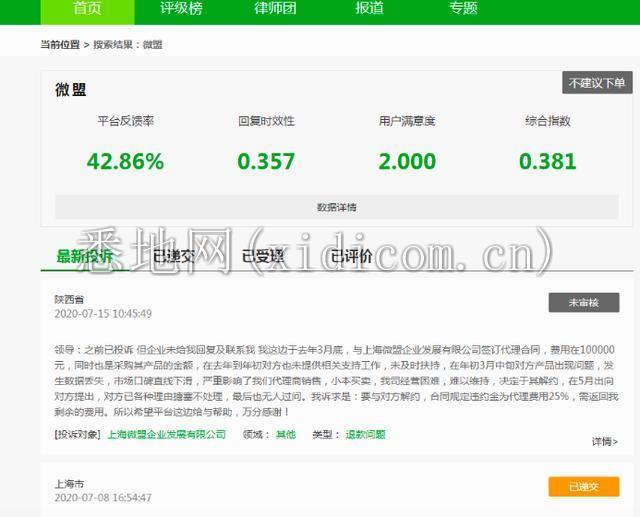The image size is (640, 517).
Task: Click the 当前位置 breadcrumb text
Action: pos(60,44)
